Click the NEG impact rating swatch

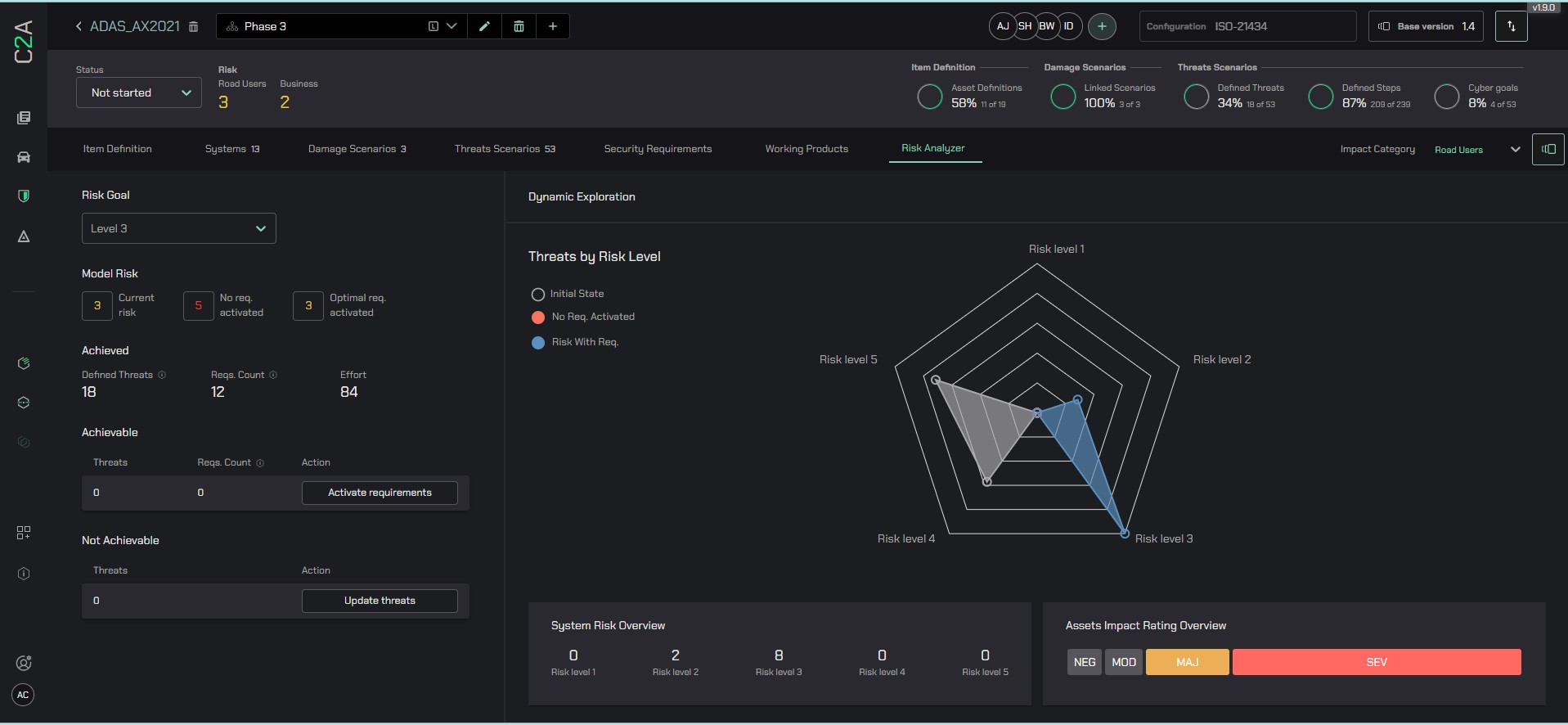[x=1085, y=662]
